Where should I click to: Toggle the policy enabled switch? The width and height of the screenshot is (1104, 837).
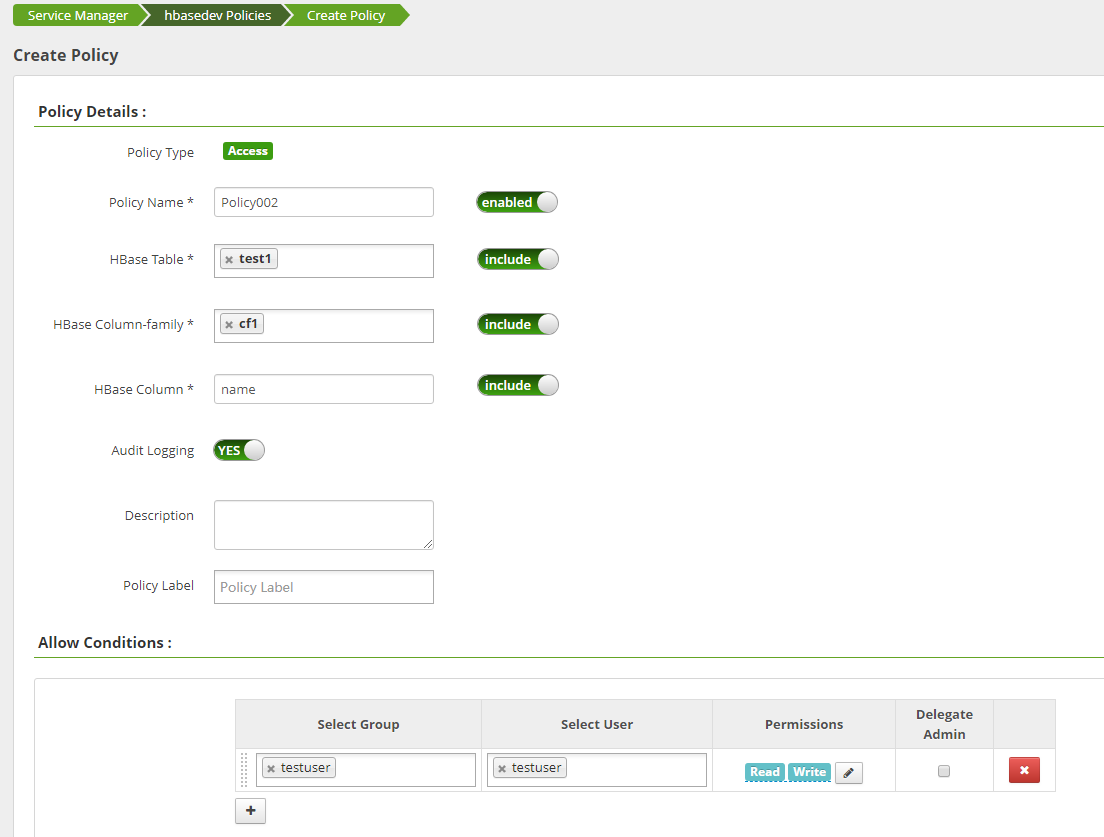[517, 202]
